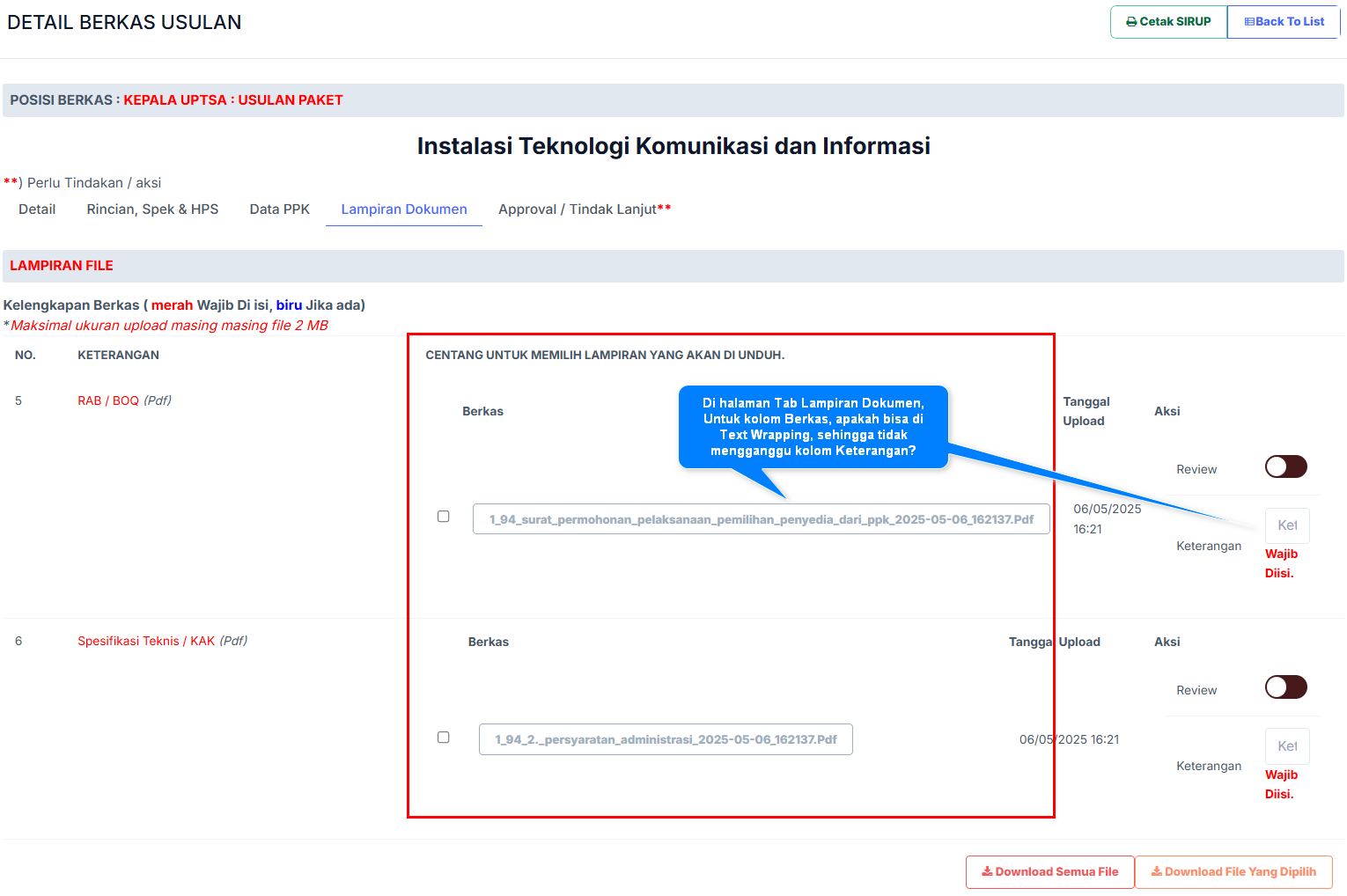
Task: Click download icon on Download Semua File
Action: (x=987, y=871)
